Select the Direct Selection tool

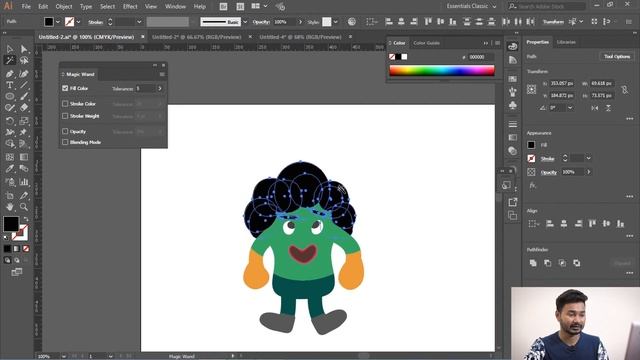(24, 49)
